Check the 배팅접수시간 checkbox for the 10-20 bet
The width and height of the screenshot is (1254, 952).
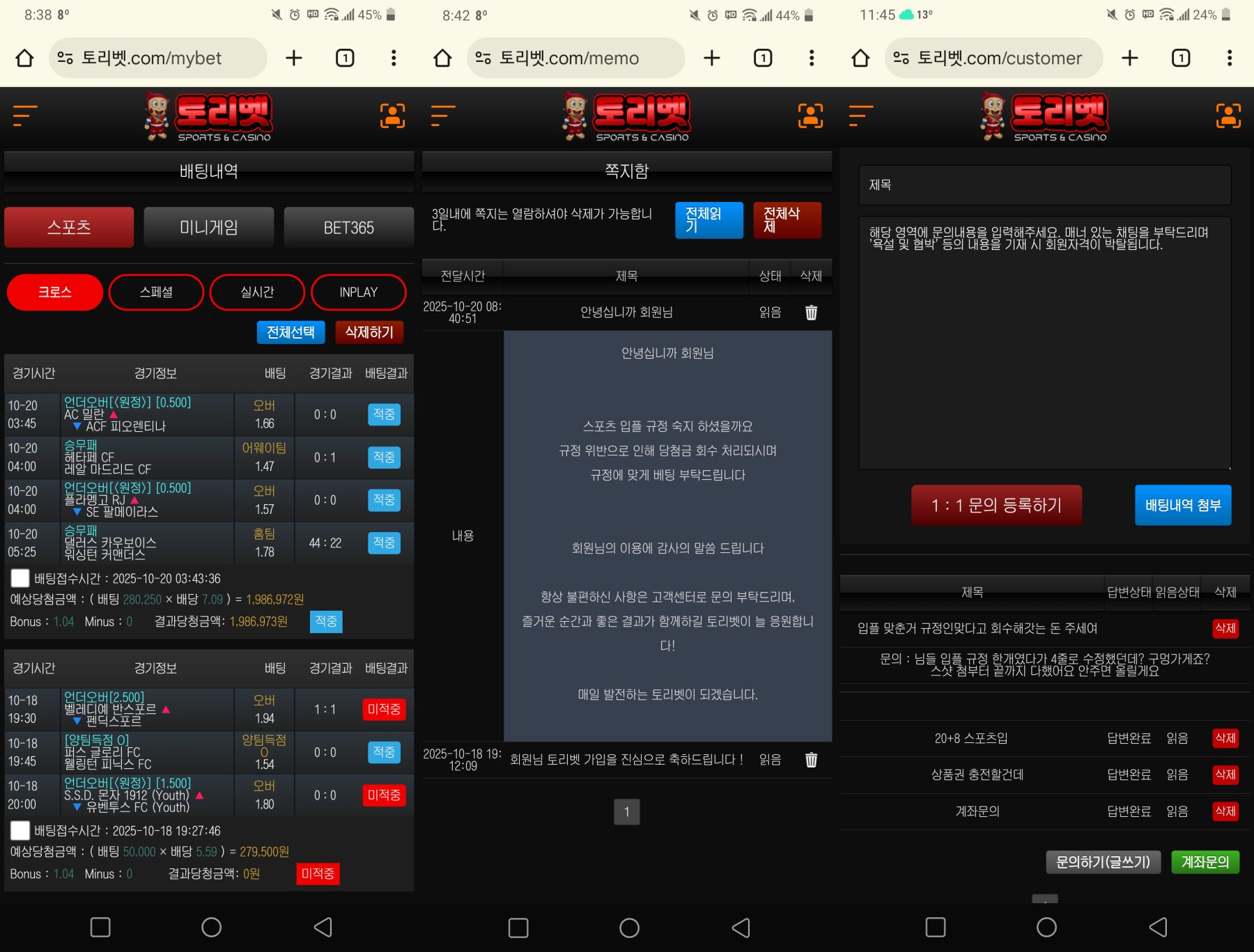(x=20, y=578)
